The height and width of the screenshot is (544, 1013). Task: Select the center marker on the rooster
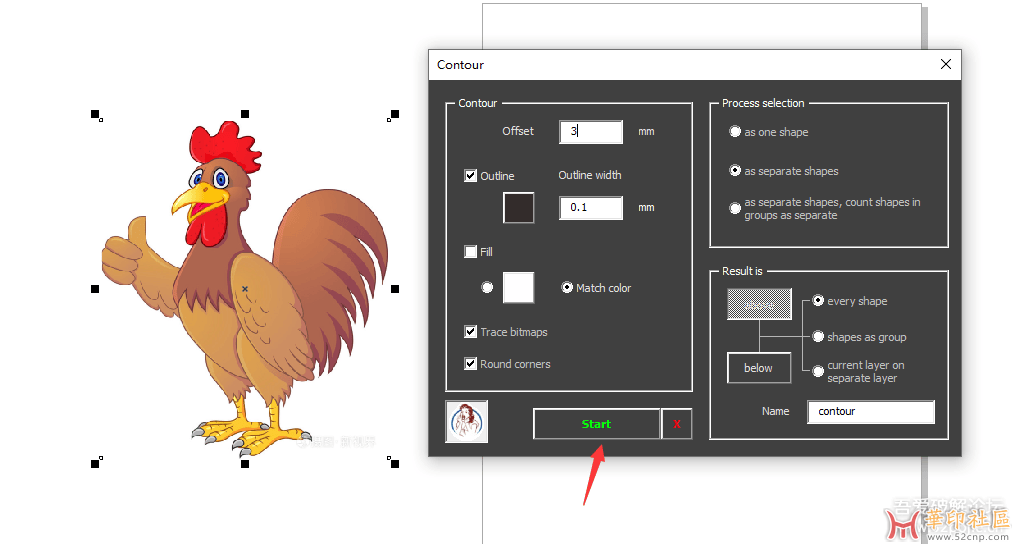click(245, 289)
